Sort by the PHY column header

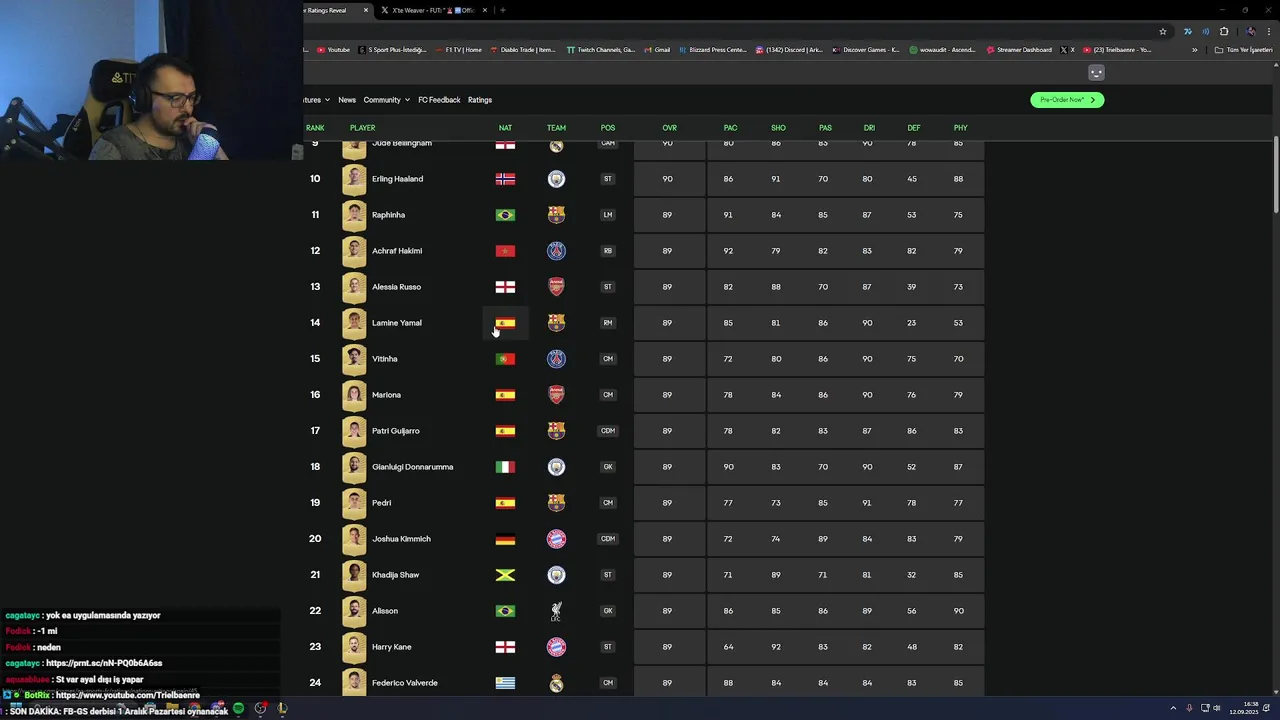tap(960, 128)
